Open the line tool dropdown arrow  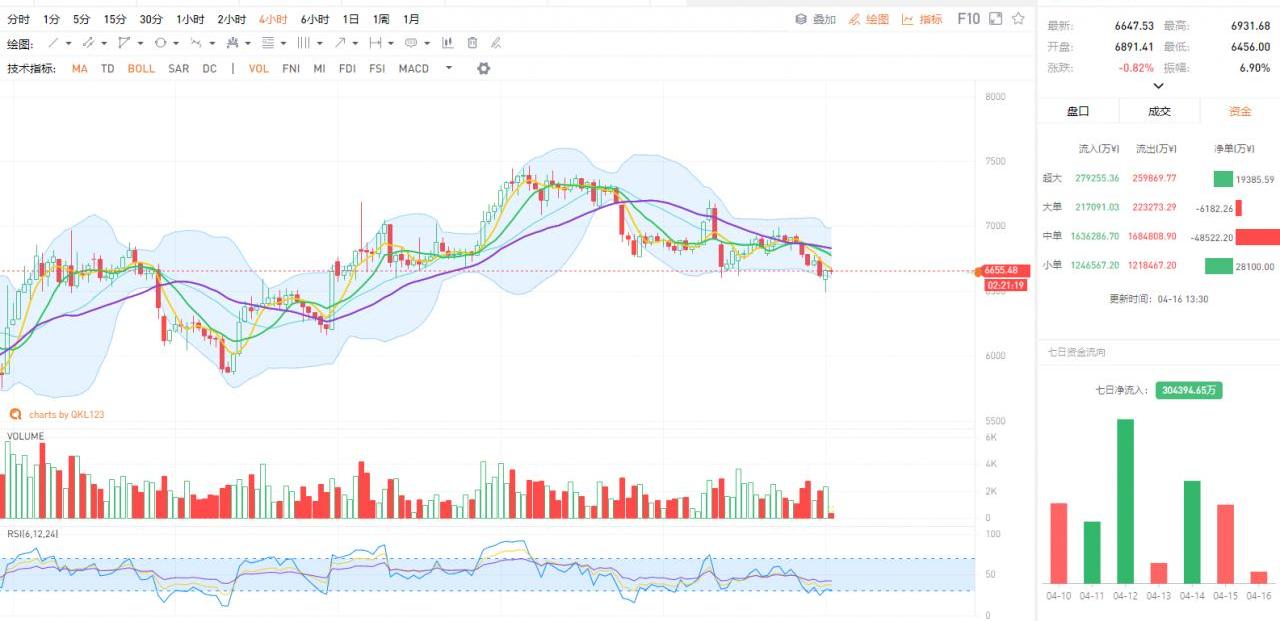[68, 43]
